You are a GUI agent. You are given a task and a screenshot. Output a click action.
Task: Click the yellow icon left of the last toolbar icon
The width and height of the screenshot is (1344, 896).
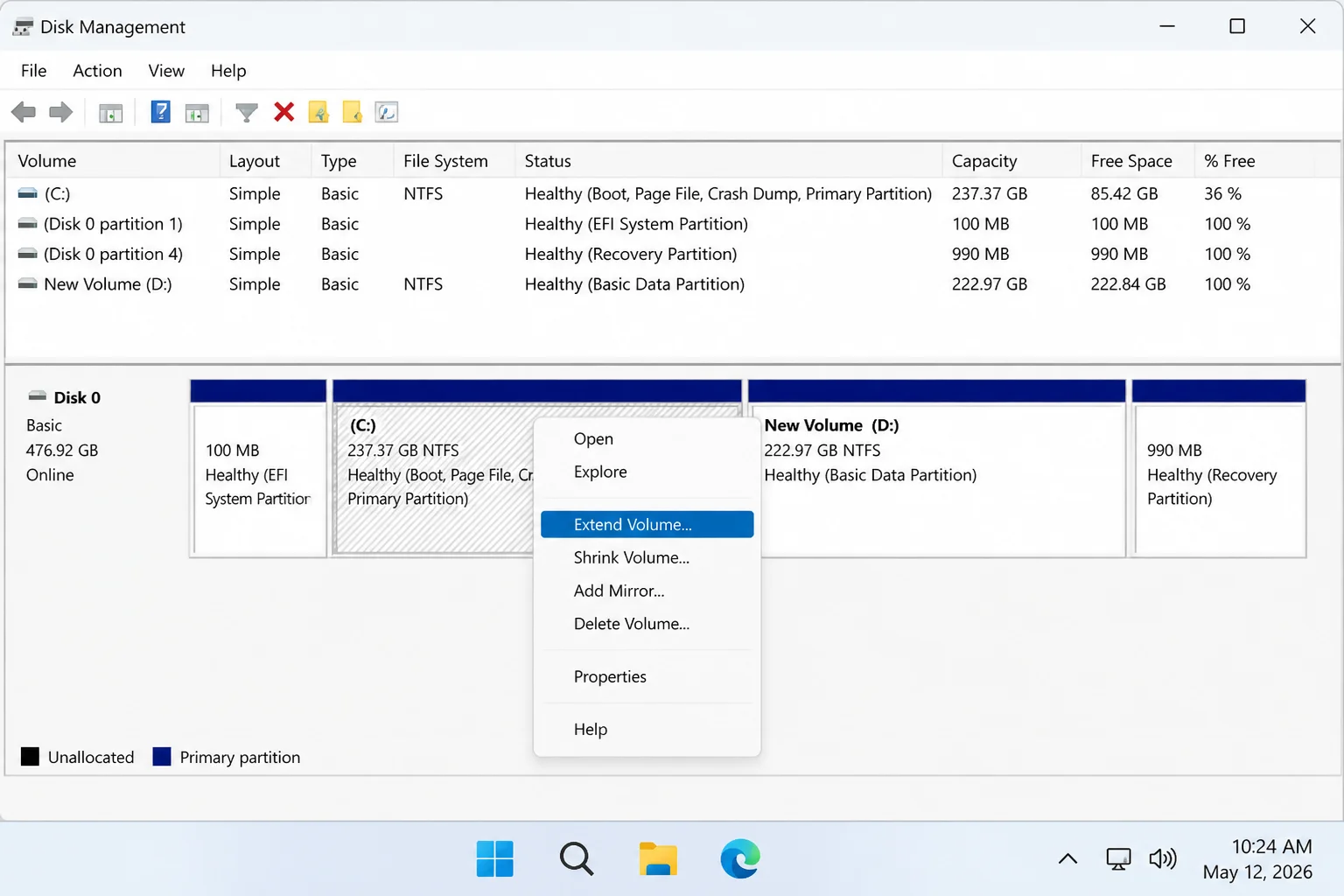tap(352, 112)
